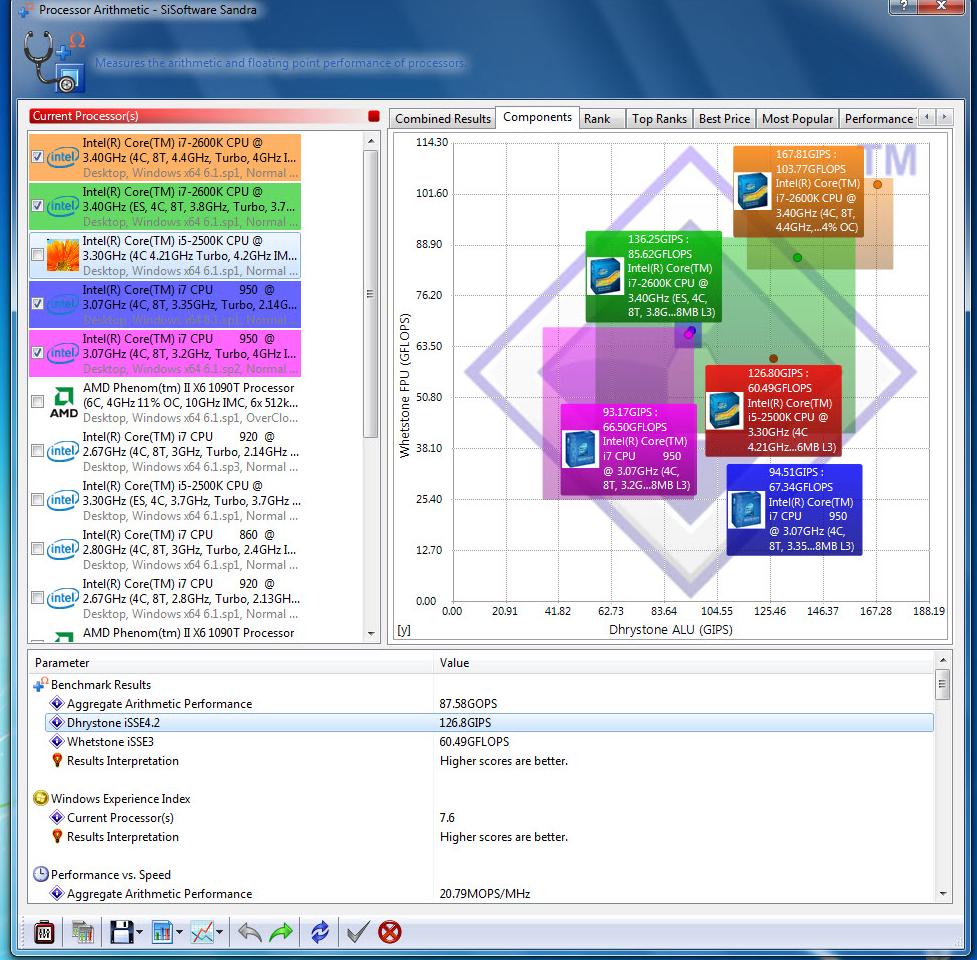Click the Parameter column header
This screenshot has width=977, height=960.
(231, 663)
